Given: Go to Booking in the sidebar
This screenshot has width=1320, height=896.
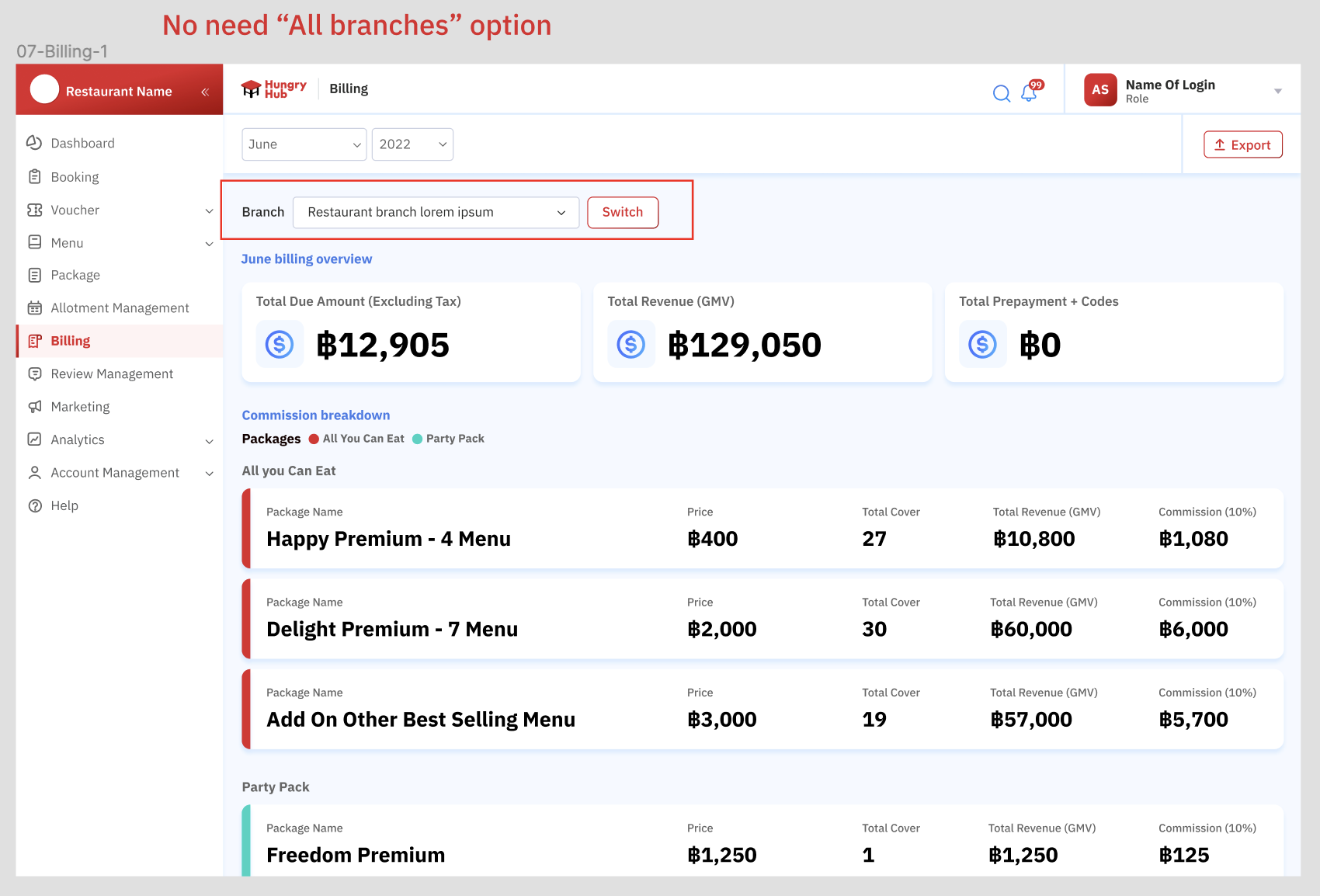Looking at the screenshot, I should [75, 177].
